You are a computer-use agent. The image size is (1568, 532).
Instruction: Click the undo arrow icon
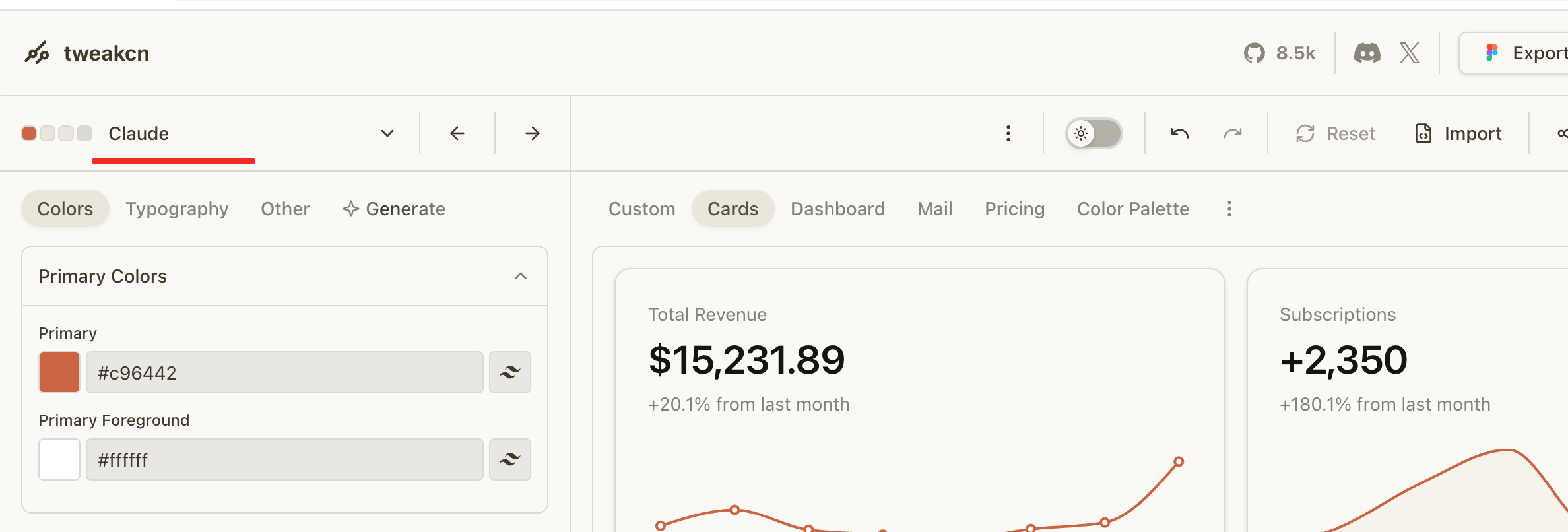1180,134
